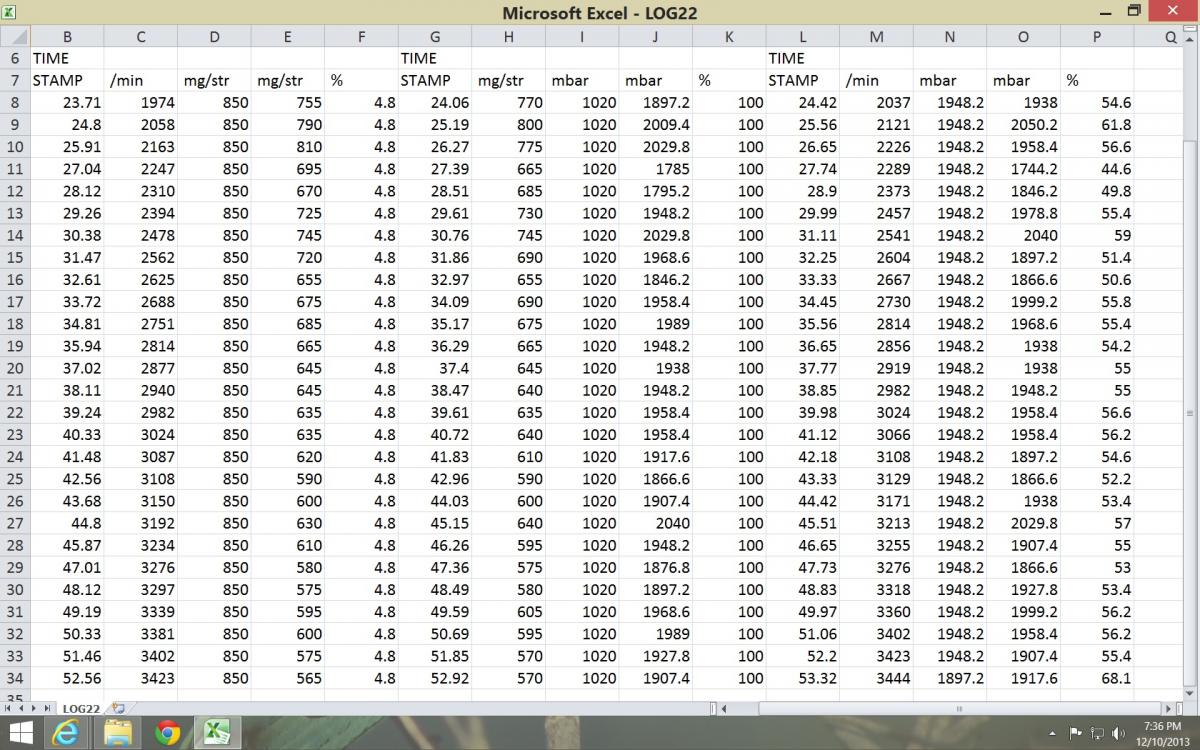1200x750 pixels.
Task: Select the 3444 cell in row 34
Action: coord(876,677)
